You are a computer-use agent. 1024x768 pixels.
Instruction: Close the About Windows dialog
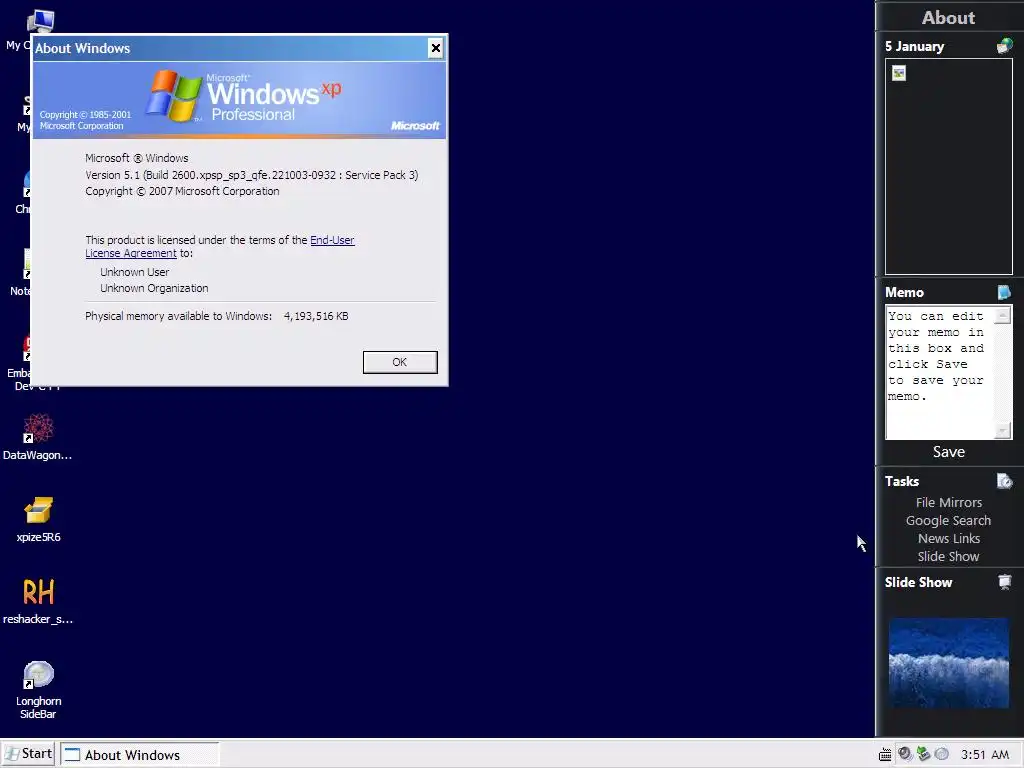click(435, 48)
